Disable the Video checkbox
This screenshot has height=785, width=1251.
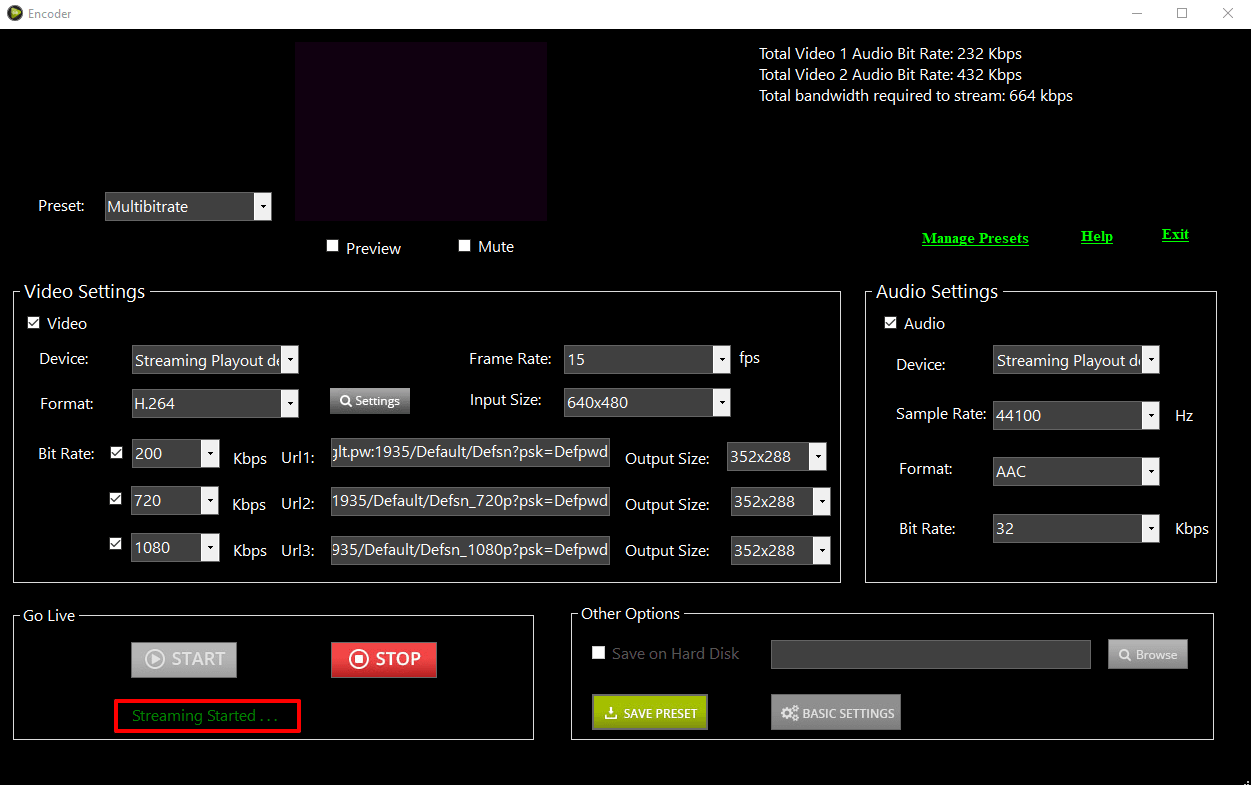point(33,322)
